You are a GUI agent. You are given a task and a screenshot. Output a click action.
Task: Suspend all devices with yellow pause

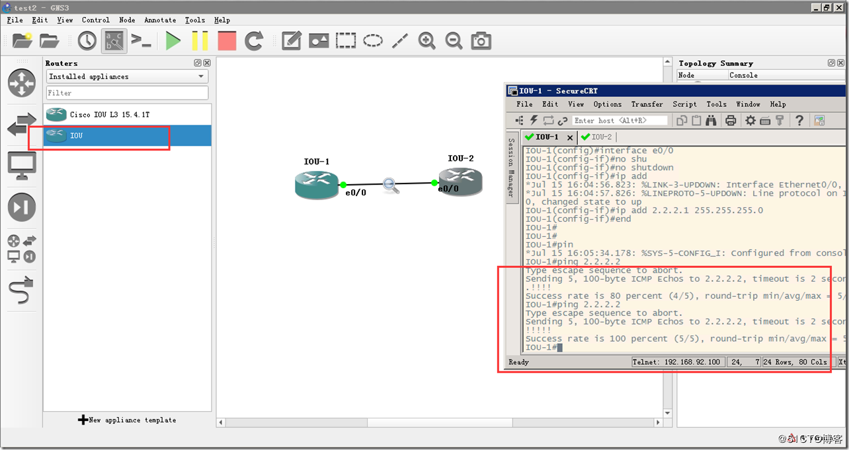200,41
